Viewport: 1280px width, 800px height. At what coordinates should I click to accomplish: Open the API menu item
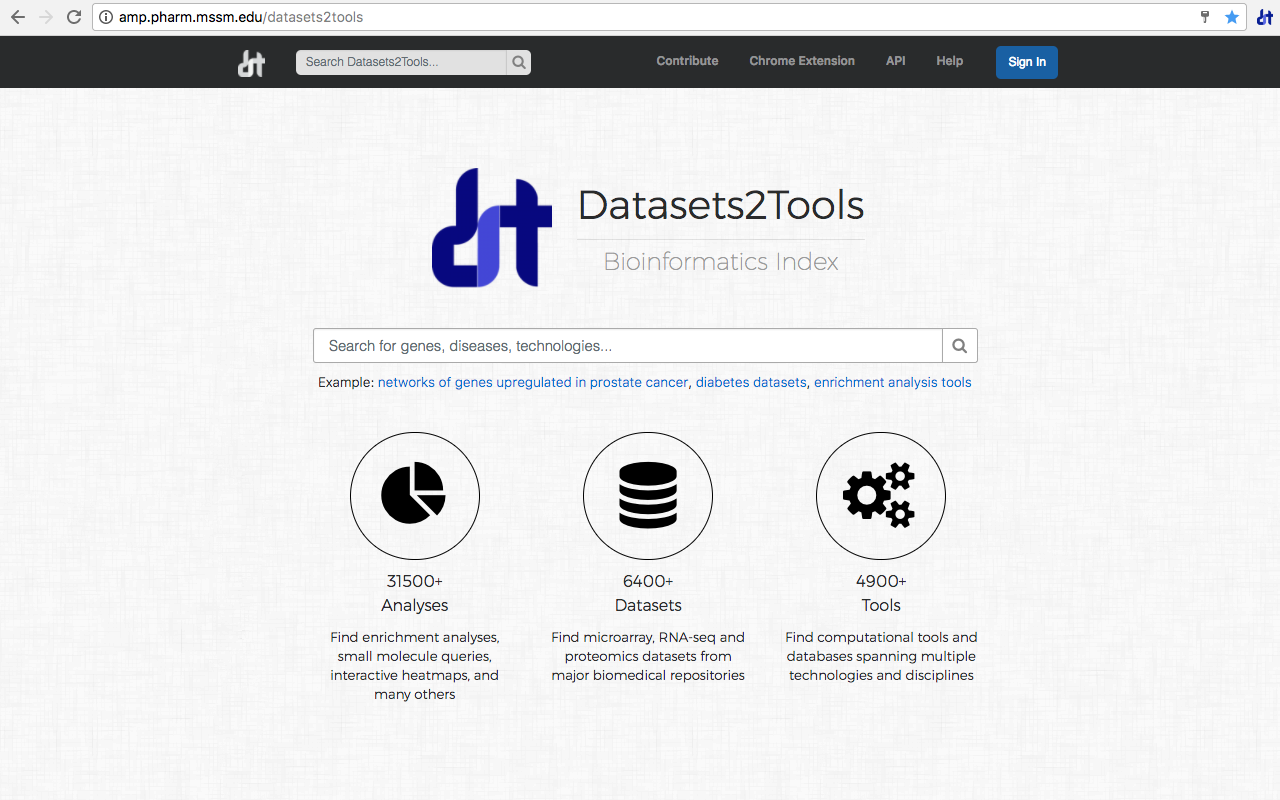(x=895, y=61)
